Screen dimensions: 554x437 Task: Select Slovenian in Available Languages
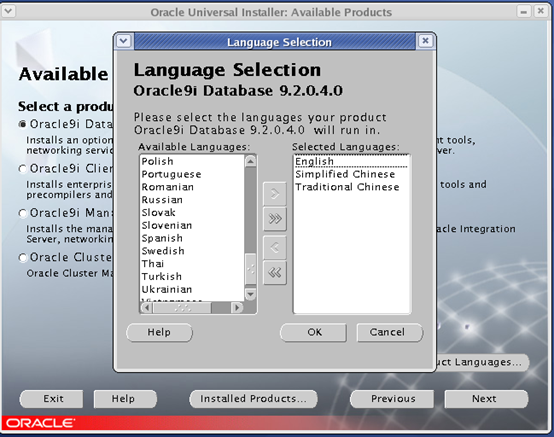coord(192,225)
